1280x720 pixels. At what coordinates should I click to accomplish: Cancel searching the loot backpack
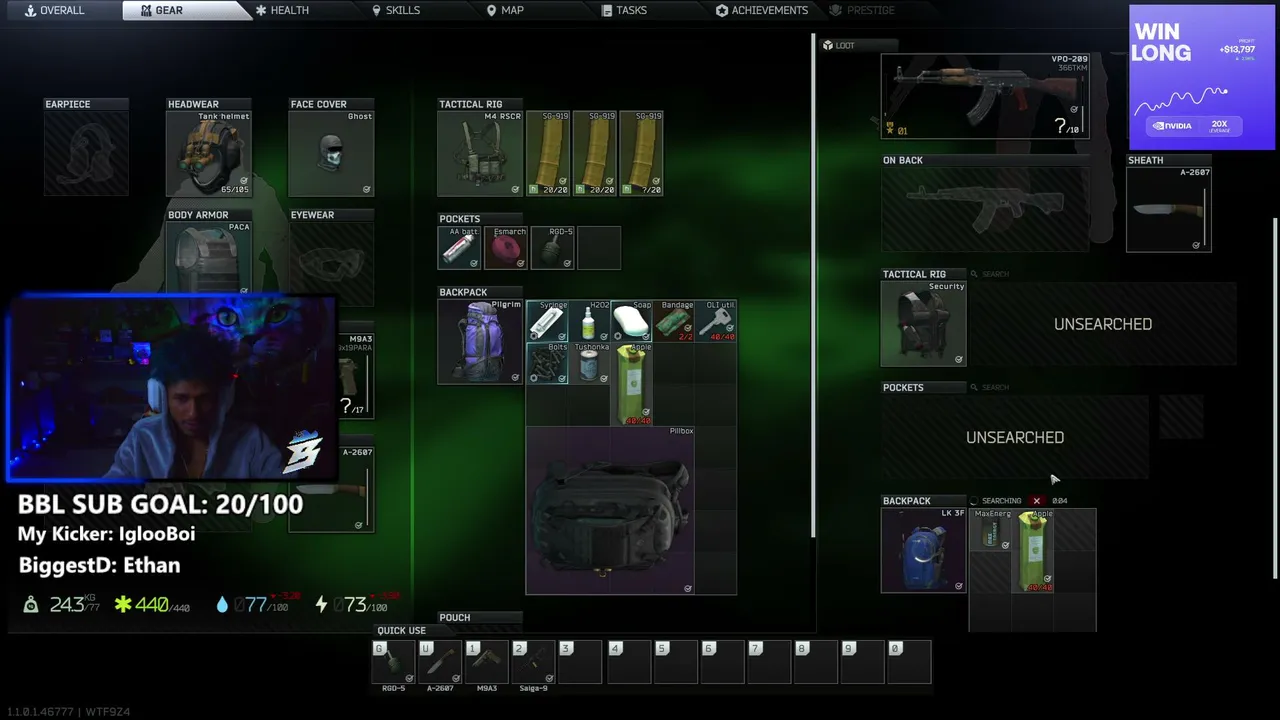click(x=1037, y=501)
